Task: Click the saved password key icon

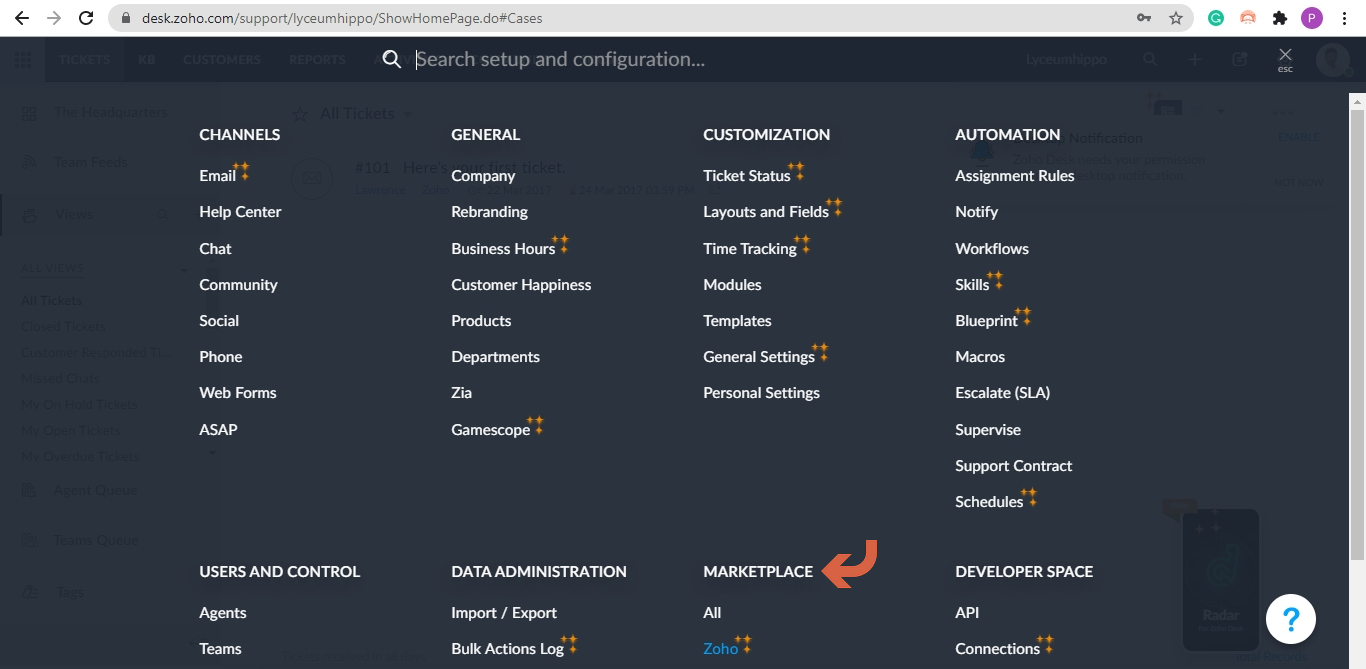Action: (1144, 18)
